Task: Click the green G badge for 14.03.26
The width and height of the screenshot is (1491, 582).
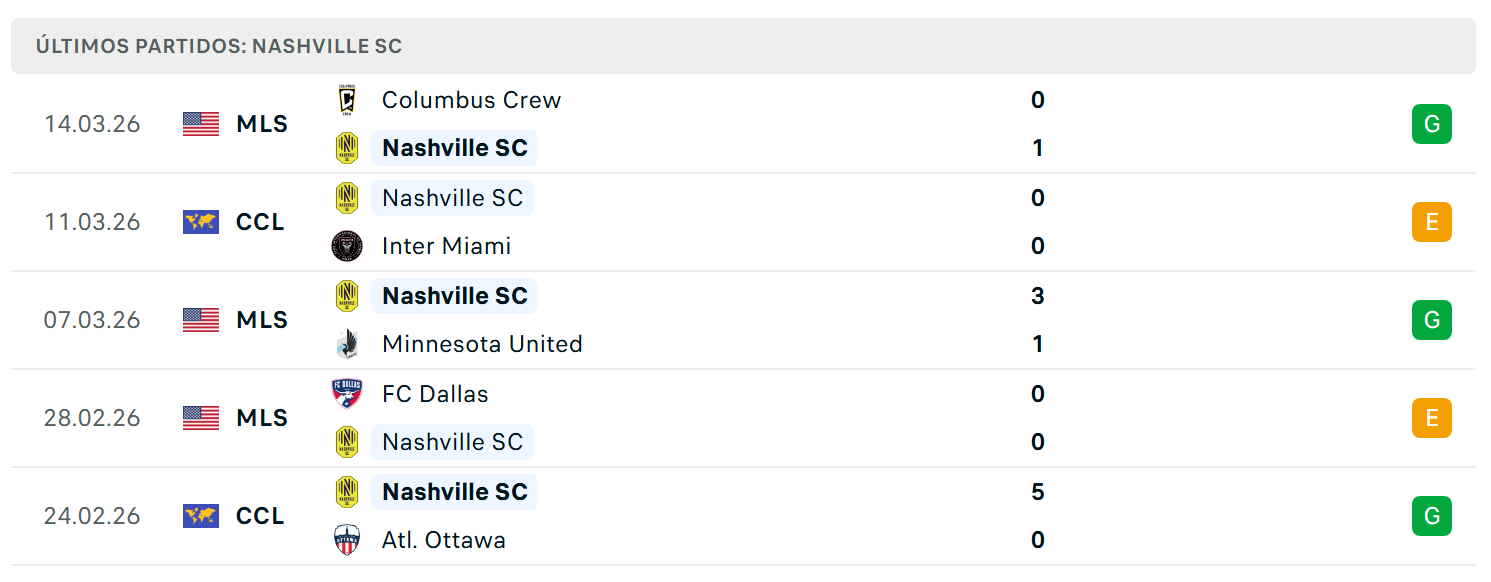Action: [x=1432, y=124]
